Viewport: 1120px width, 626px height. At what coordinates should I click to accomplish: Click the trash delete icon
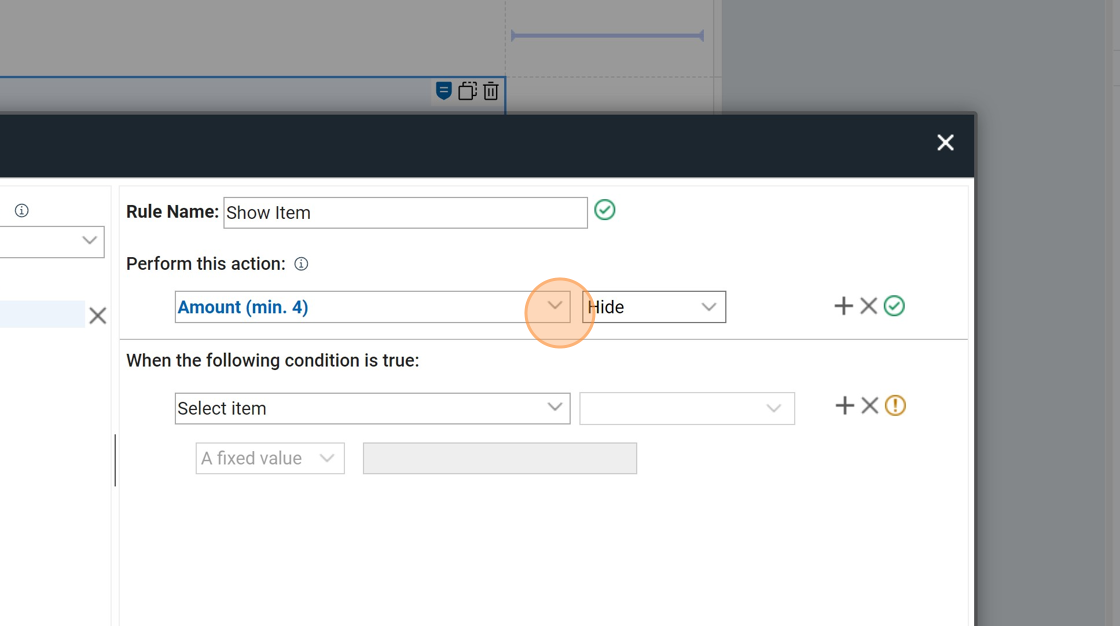tap(491, 91)
